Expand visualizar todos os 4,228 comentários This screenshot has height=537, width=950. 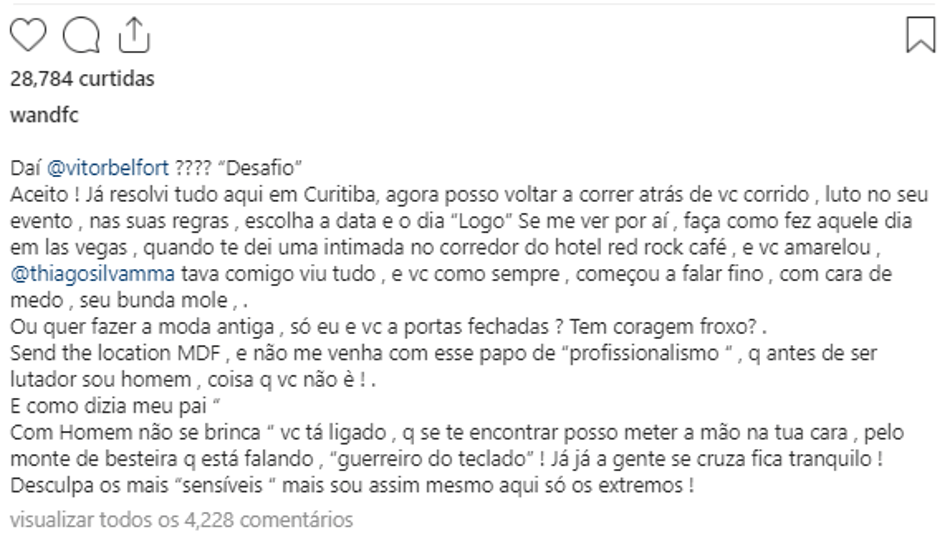[182, 519]
